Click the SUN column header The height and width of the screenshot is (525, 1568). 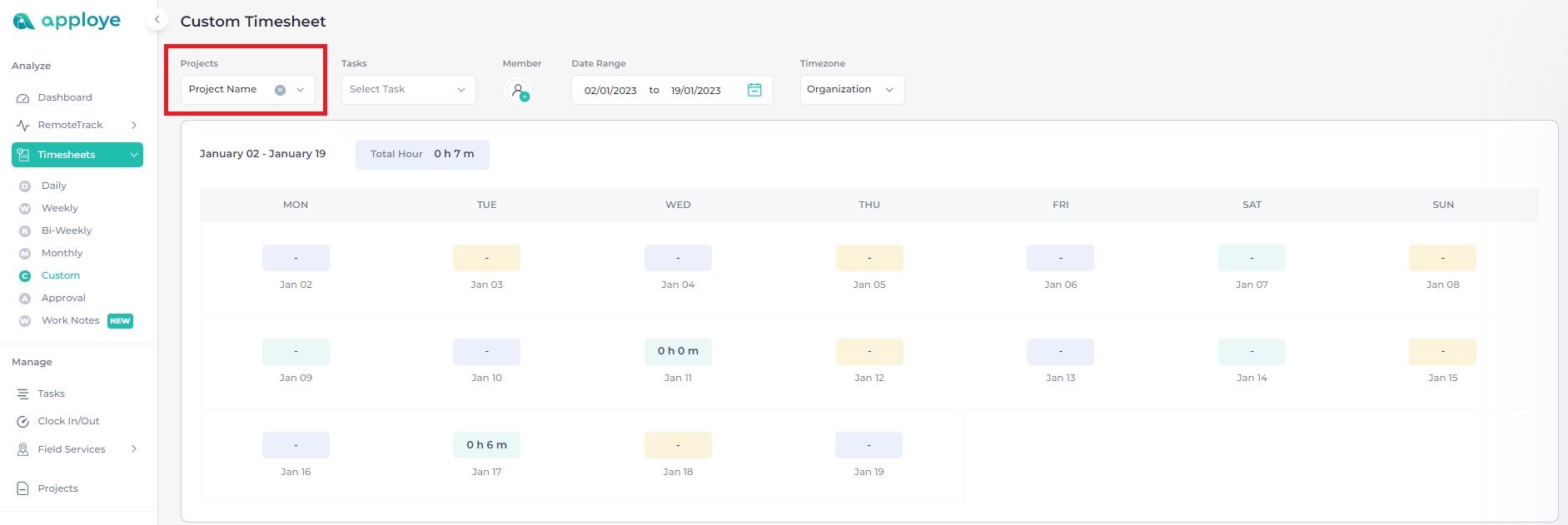(1443, 205)
